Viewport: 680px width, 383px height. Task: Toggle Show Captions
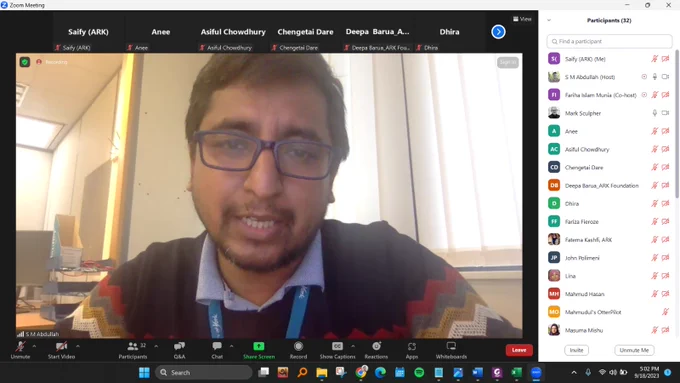pyautogui.click(x=337, y=350)
